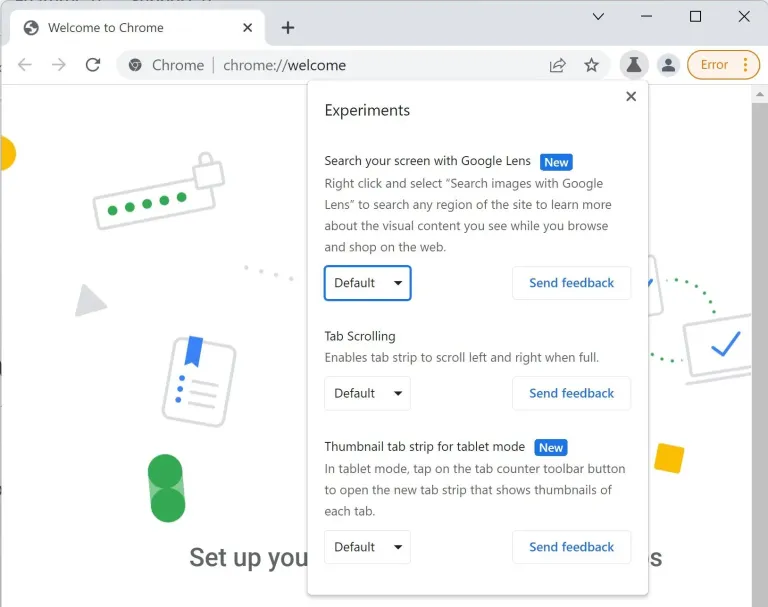The image size is (768, 607).
Task: Select the Welcome to Chrome tab
Action: pyautogui.click(x=137, y=27)
